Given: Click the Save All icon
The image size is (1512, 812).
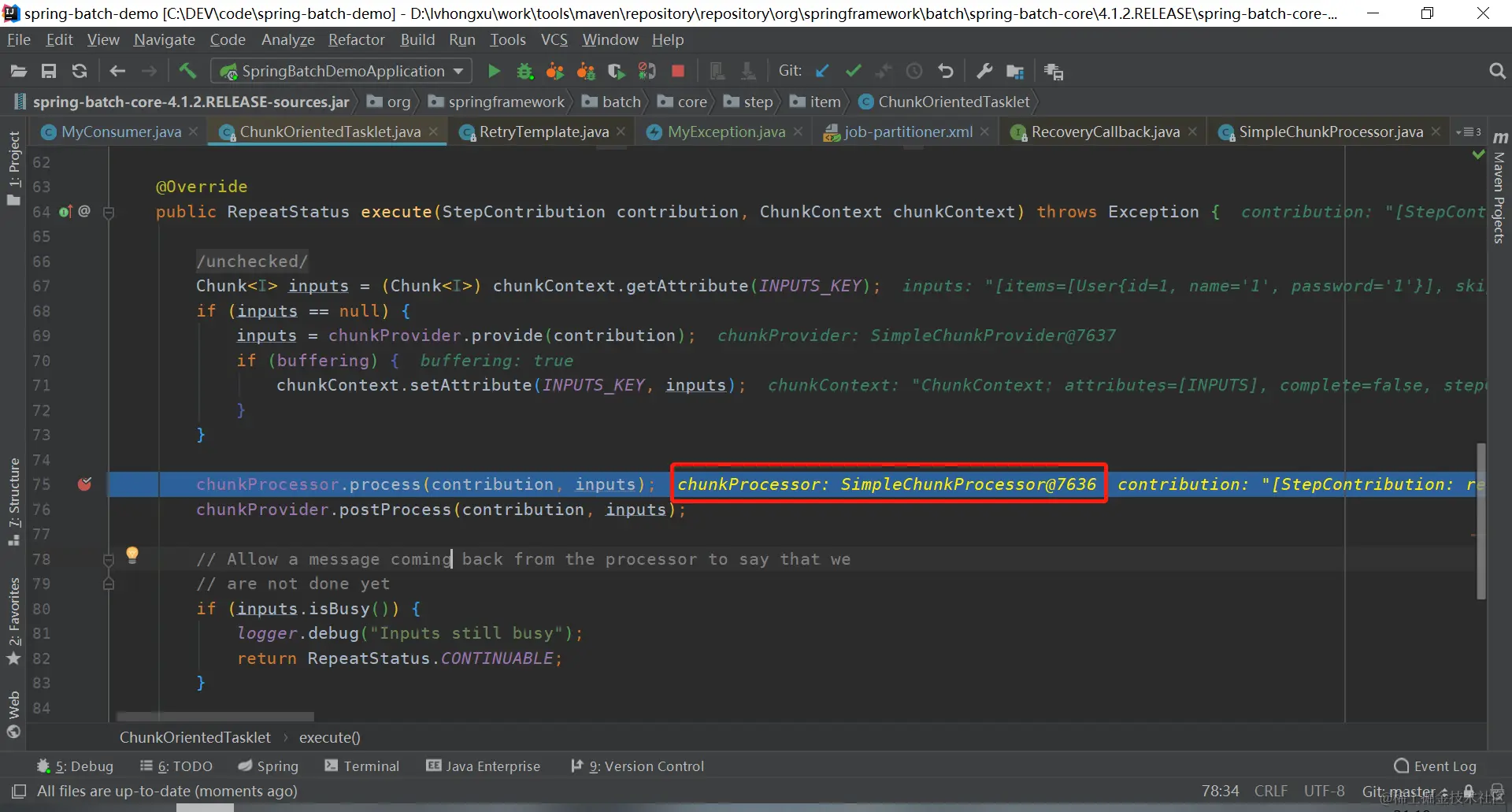Looking at the screenshot, I should point(49,72).
